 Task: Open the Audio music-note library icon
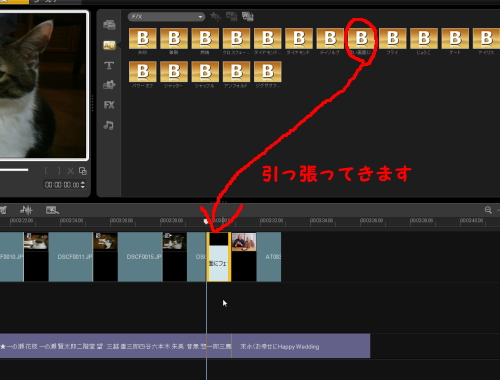tap(109, 125)
